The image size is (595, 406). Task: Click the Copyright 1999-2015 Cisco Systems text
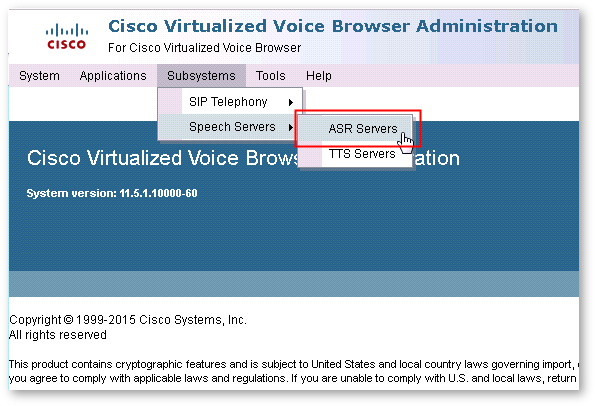[x=128, y=320]
